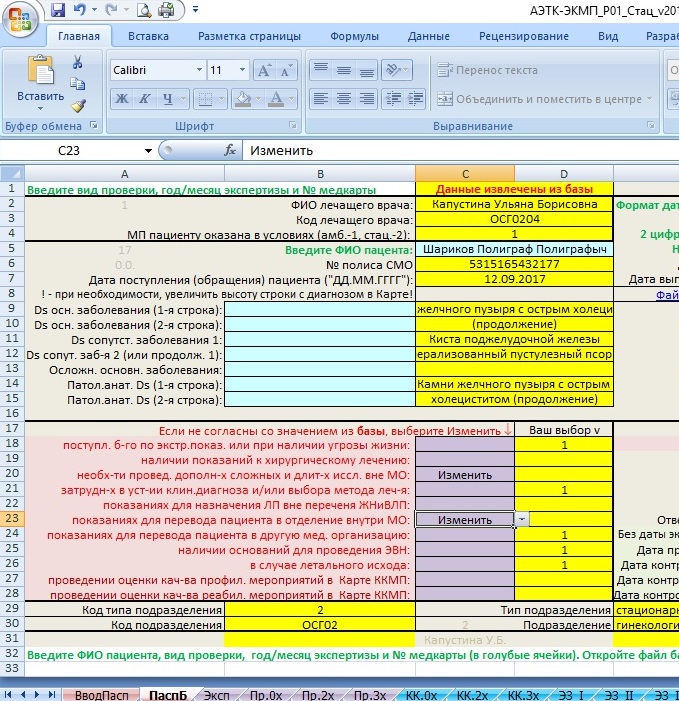
Task: Pick fill color with the paint bucket
Action: click(243, 99)
